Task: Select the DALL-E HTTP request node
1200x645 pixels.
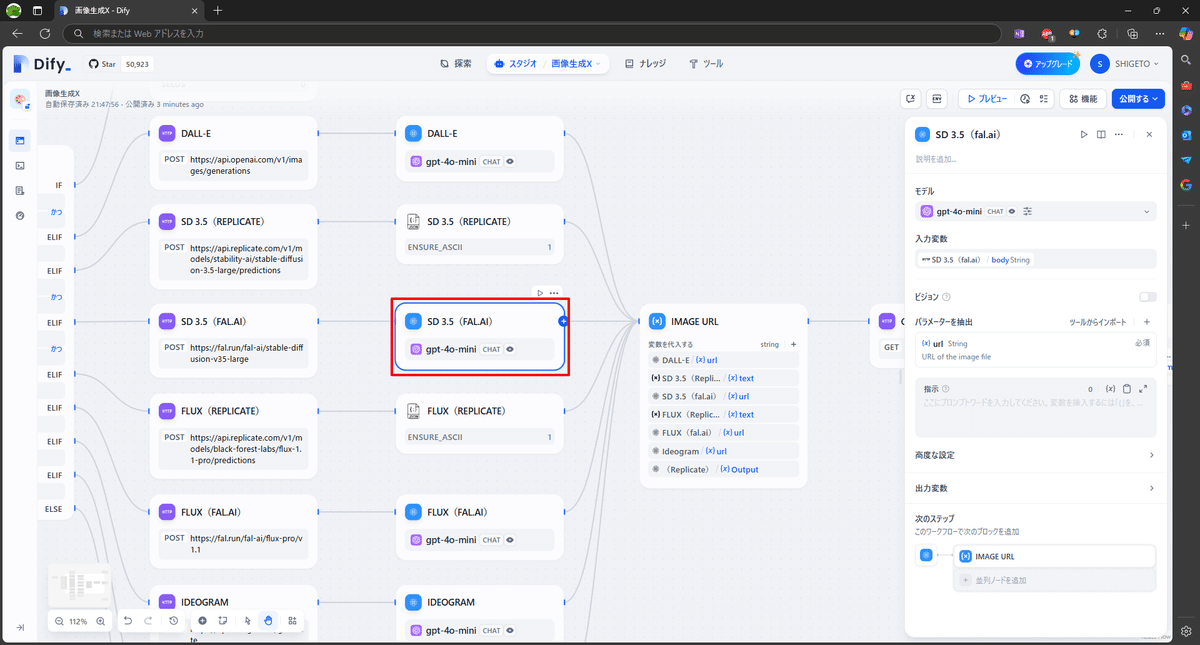Action: [233, 151]
